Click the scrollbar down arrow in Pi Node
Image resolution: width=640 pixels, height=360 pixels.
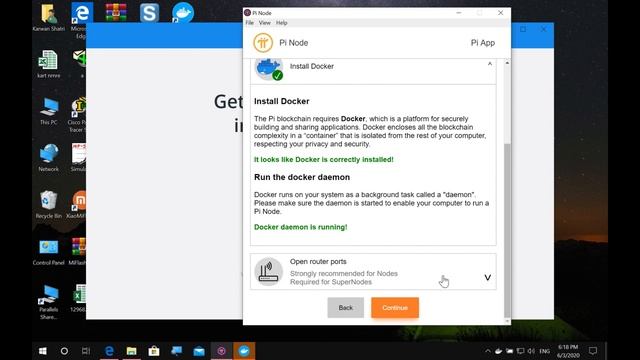click(507, 321)
